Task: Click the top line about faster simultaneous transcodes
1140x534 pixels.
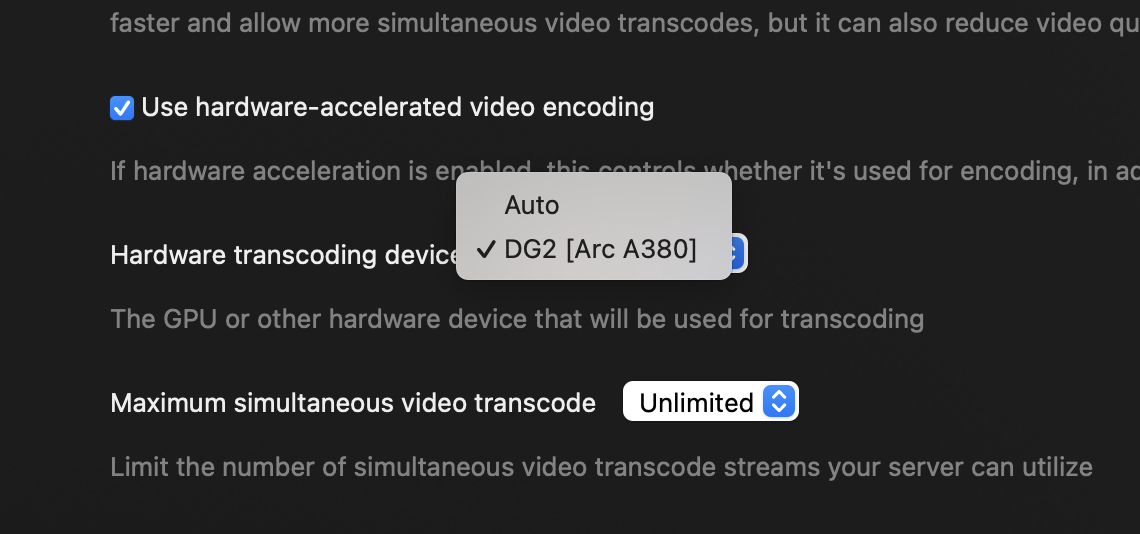Action: pos(625,23)
